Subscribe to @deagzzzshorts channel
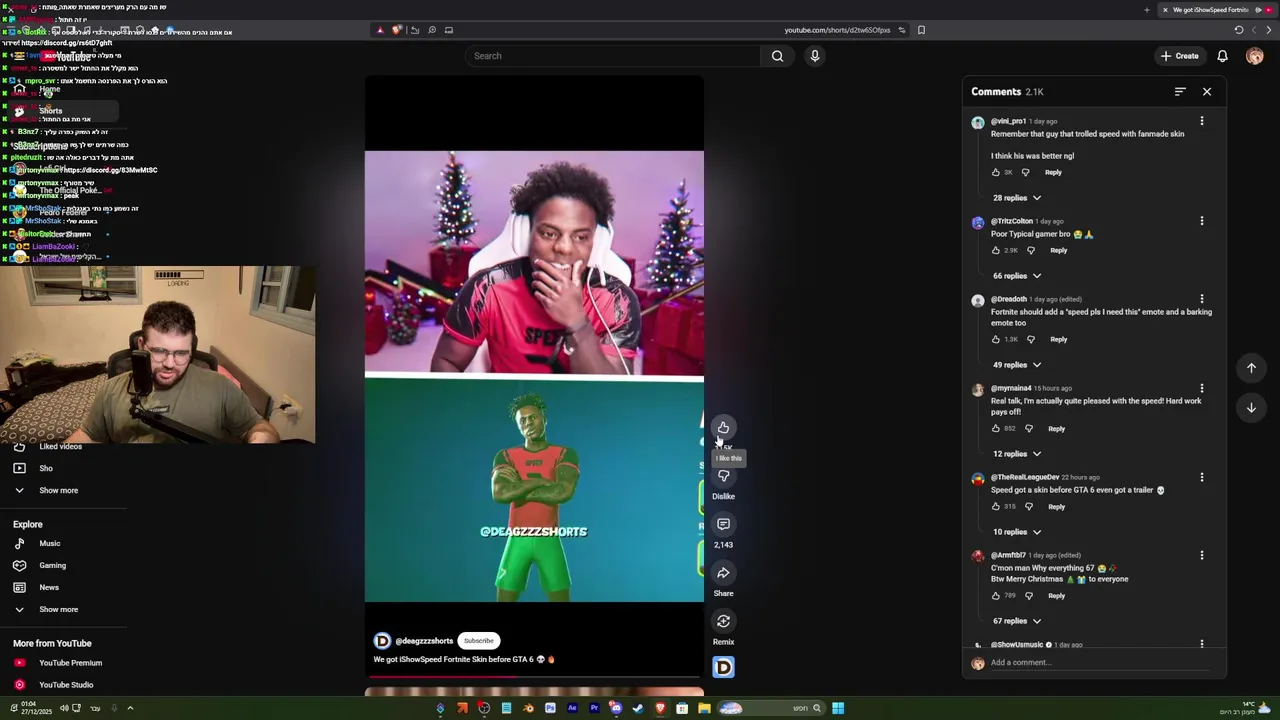 [x=478, y=641]
